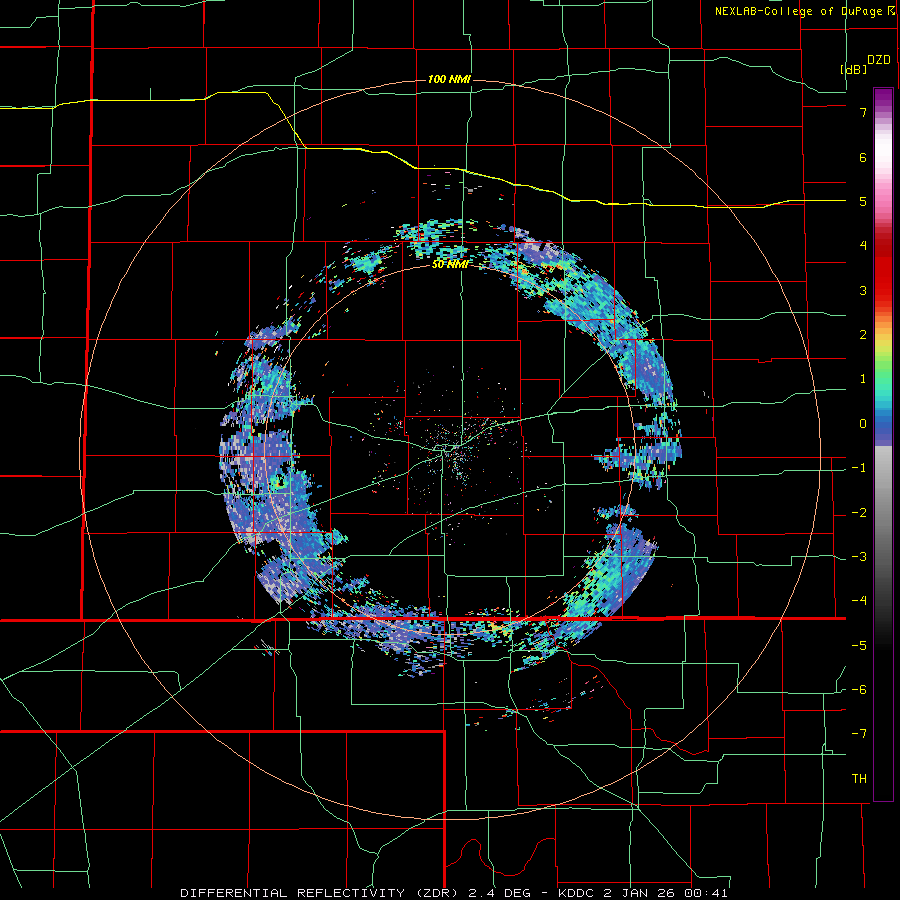Screen dimensions: 900x900
Task: Select the 50 NMI range ring label
Action: tap(450, 264)
